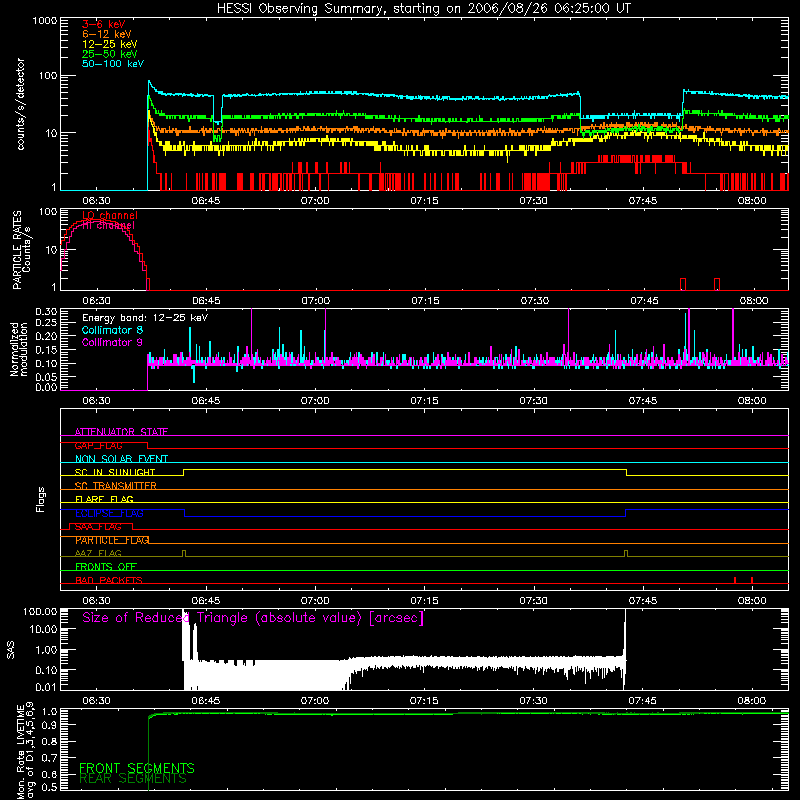The width and height of the screenshot is (800, 800).
Task: Select the HI channel legend label
Action: point(109,226)
